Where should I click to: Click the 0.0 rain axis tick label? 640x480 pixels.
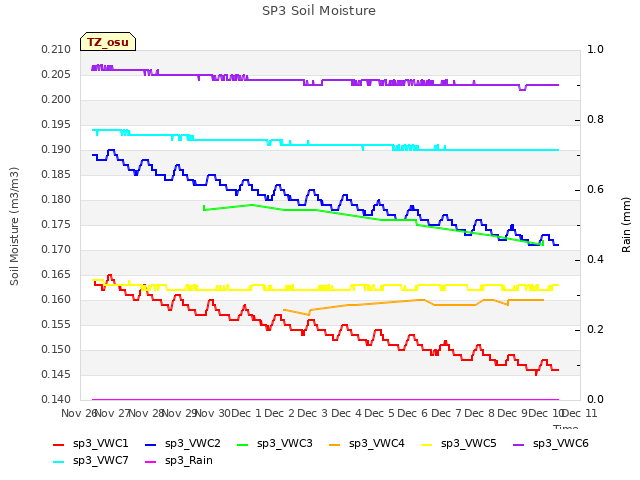[x=595, y=400]
